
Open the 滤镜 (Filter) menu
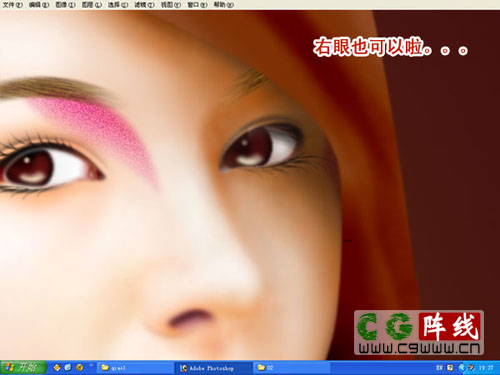[144, 5]
